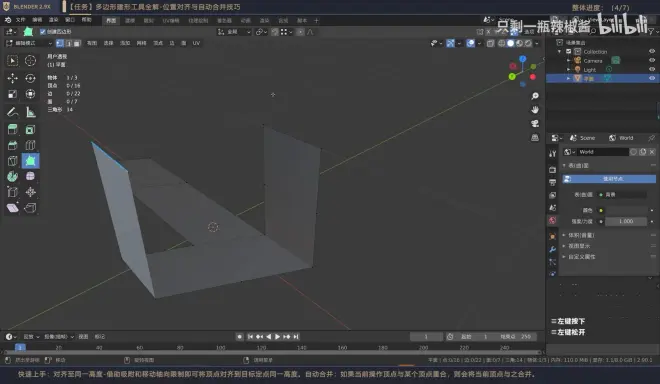This screenshot has height=384, width=660.
Task: Activate the Poly Build tool
Action: pos(30,160)
